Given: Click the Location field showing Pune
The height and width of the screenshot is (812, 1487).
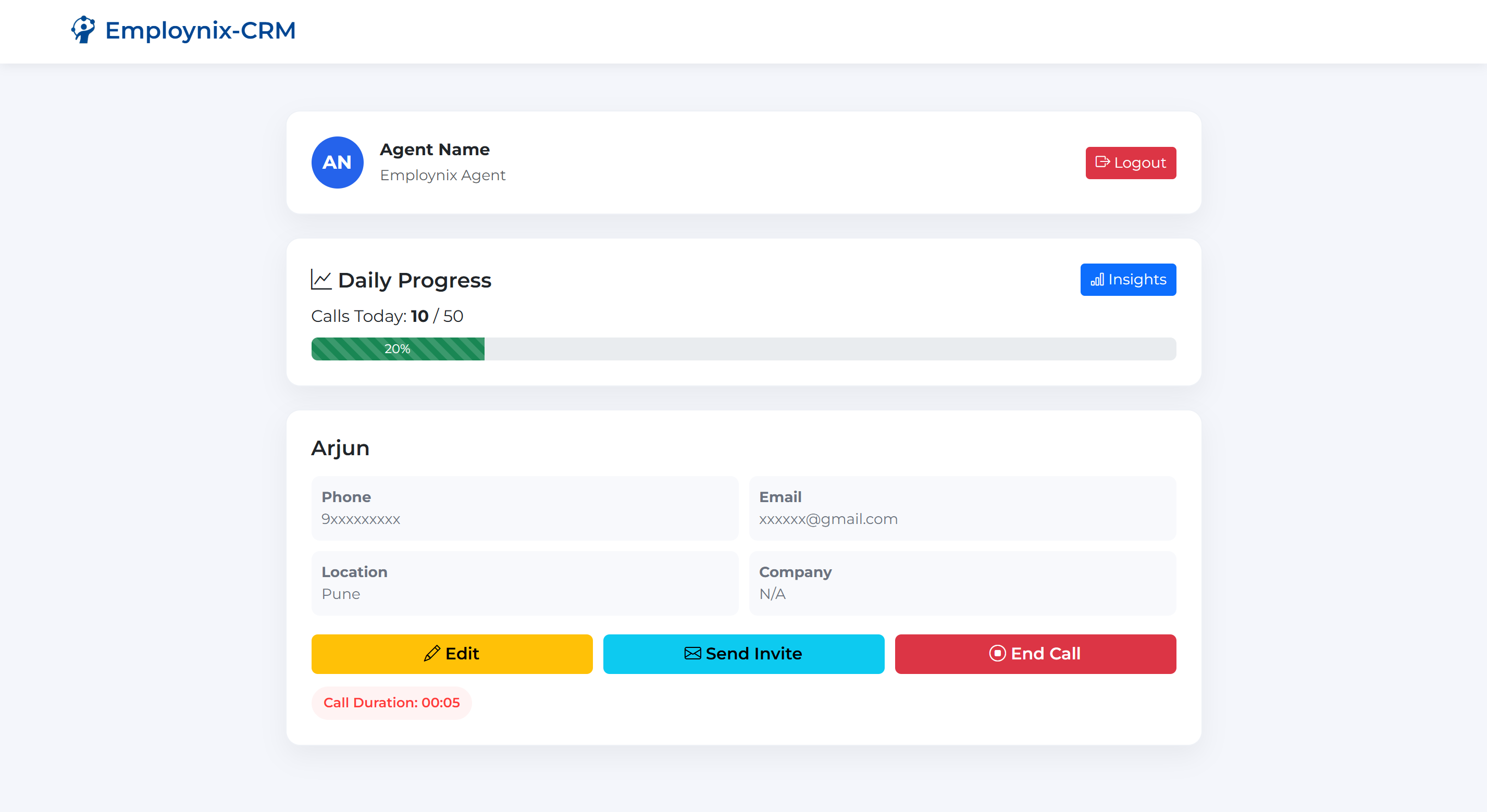Looking at the screenshot, I should point(524,583).
